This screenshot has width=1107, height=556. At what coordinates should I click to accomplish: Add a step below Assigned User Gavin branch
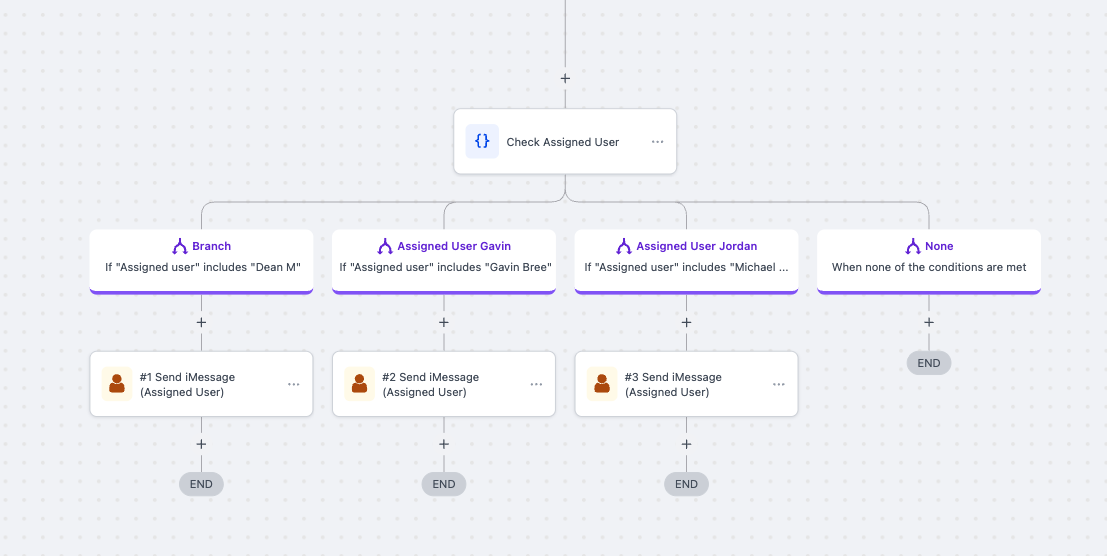pos(444,323)
